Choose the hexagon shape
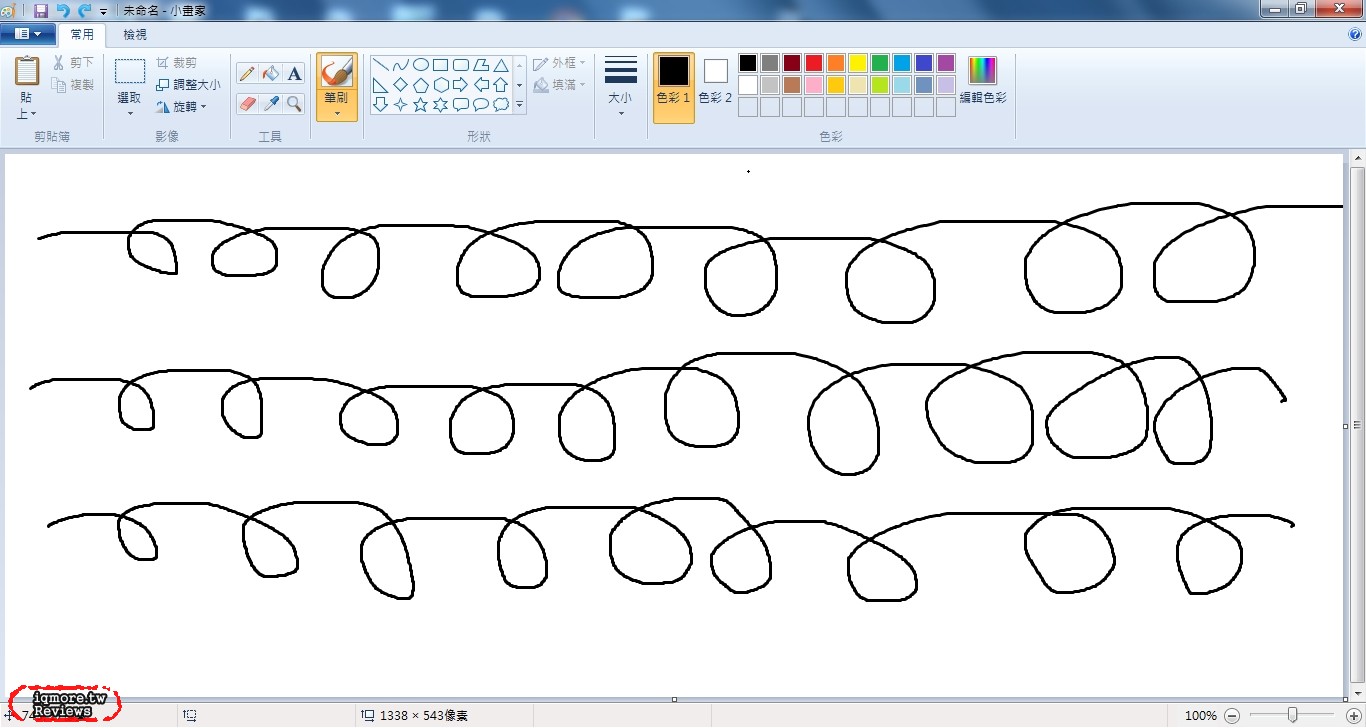Screen dimensions: 1366x728 tap(441, 85)
